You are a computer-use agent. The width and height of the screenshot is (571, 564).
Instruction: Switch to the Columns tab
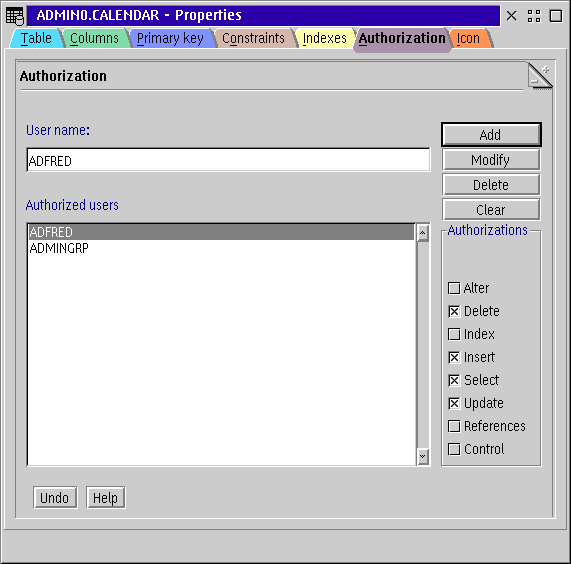[x=94, y=38]
